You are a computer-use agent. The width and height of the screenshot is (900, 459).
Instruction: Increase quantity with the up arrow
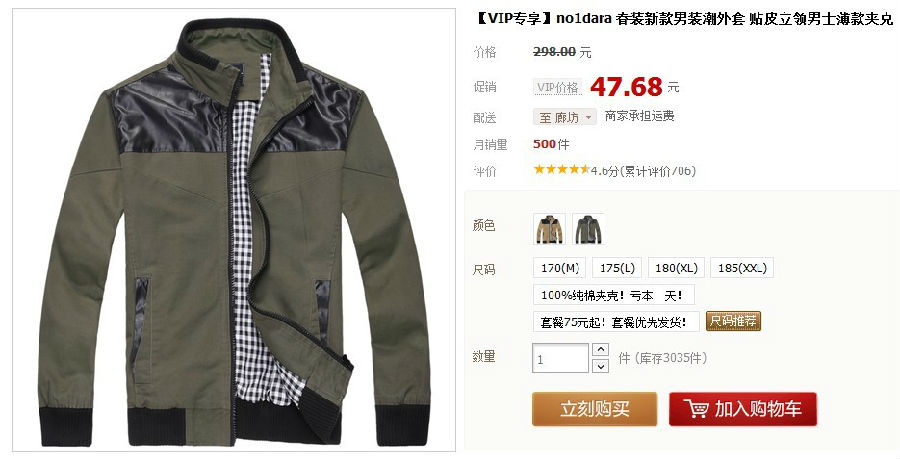pyautogui.click(x=600, y=349)
